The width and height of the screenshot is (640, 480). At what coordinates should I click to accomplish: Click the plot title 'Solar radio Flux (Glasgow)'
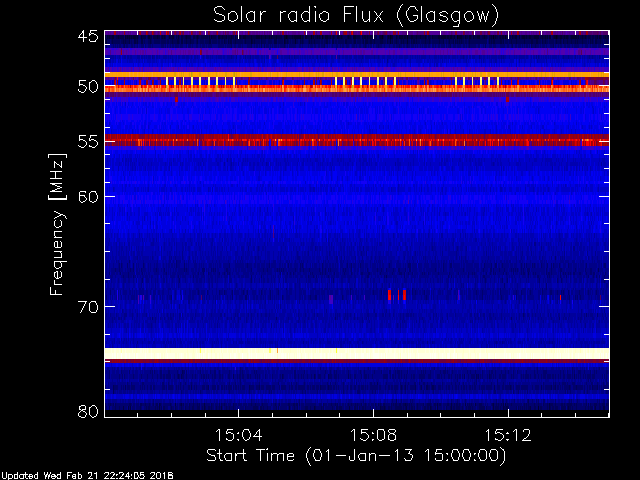tap(356, 15)
